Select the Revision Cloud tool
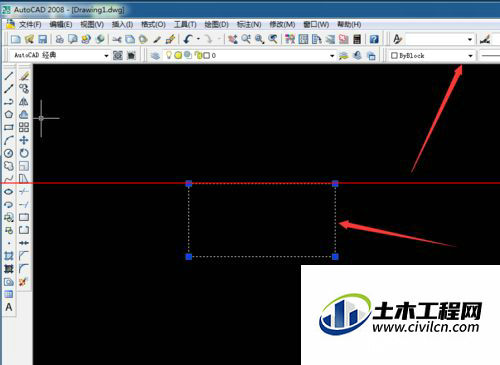500x365 pixels. tap(9, 166)
